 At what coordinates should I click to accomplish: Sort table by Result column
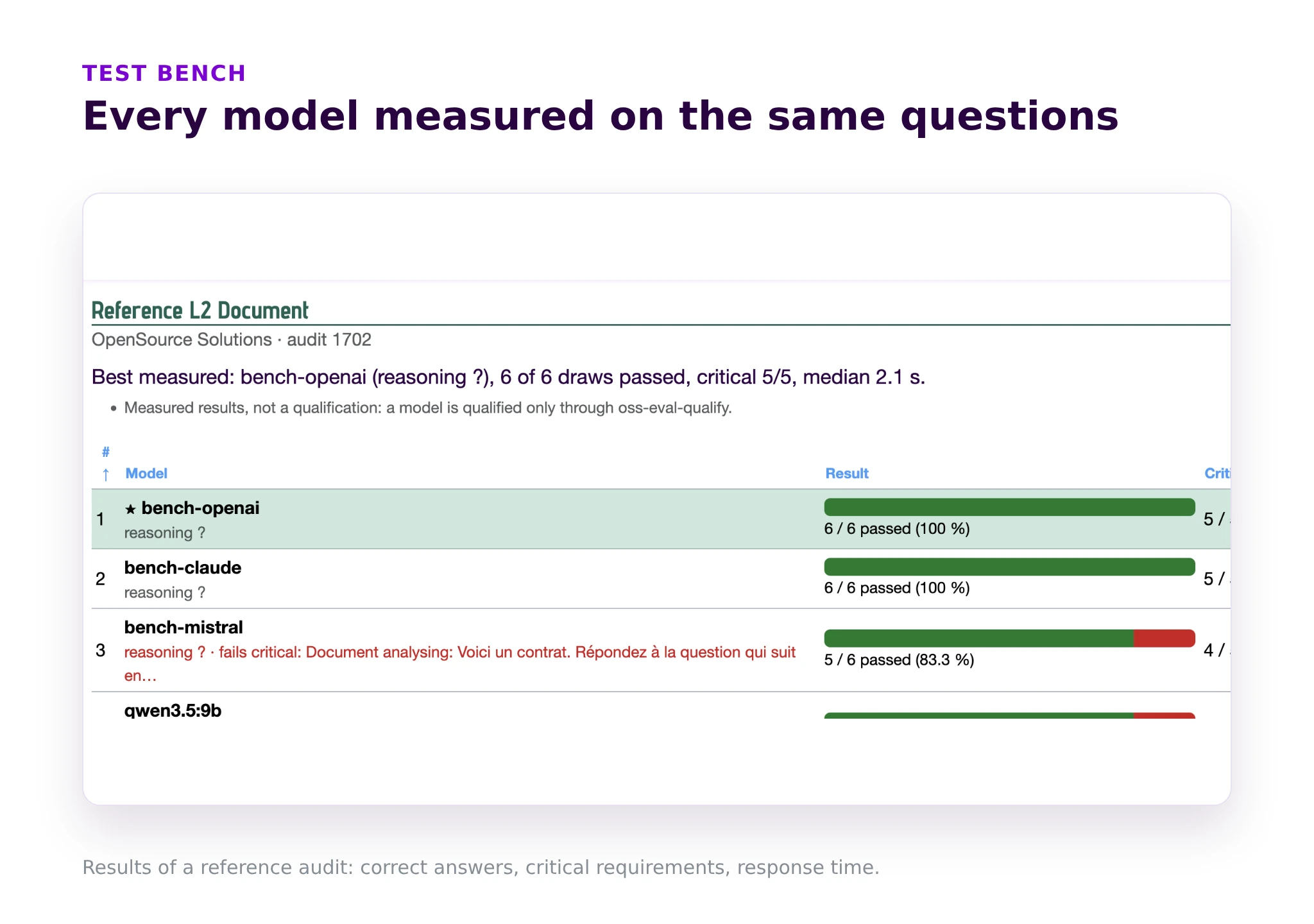(846, 474)
